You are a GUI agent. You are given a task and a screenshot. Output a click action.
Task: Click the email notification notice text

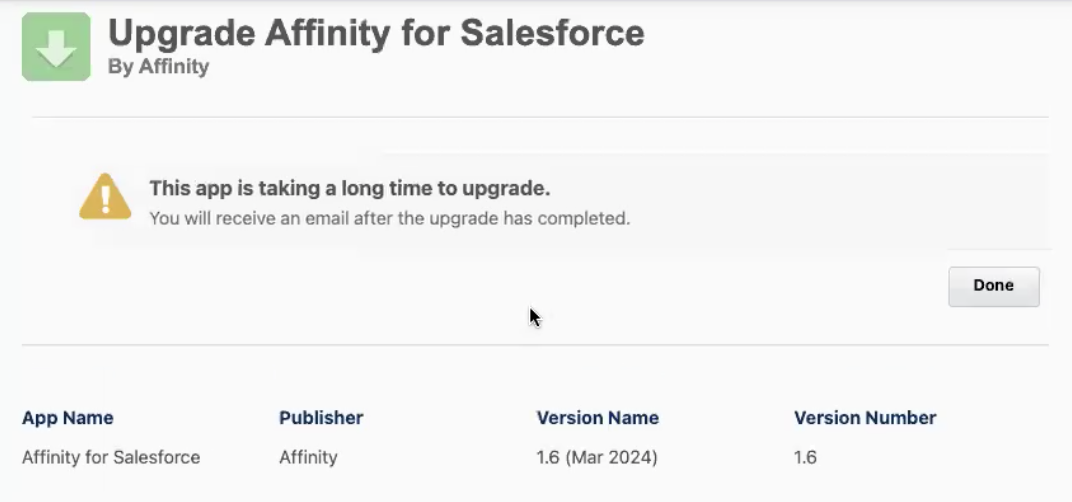tap(389, 217)
